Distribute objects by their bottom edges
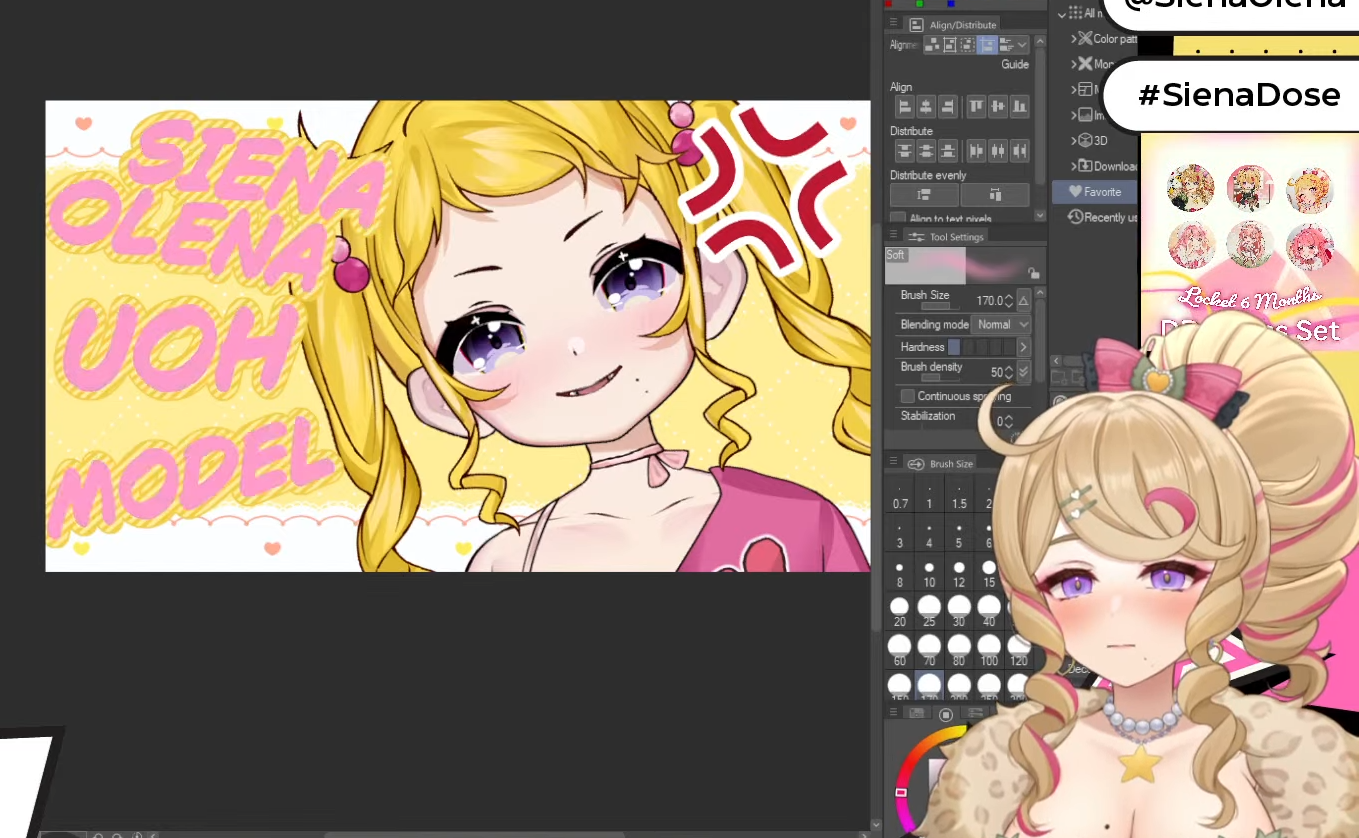1359x838 pixels. pos(948,151)
